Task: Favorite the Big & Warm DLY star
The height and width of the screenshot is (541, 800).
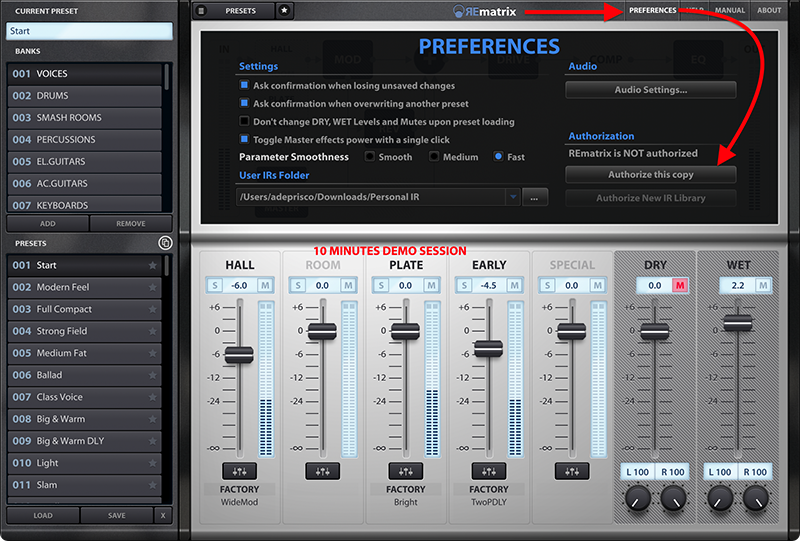Action: point(152,441)
